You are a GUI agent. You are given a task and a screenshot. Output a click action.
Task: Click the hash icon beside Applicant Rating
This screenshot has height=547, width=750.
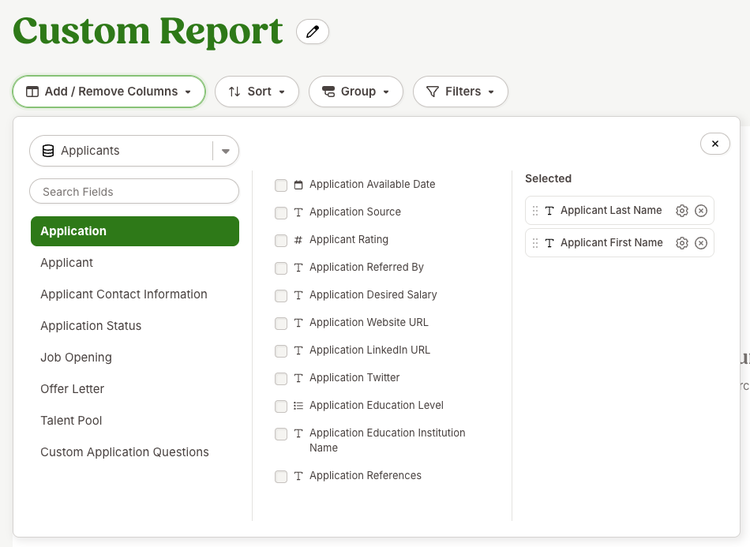(x=298, y=240)
